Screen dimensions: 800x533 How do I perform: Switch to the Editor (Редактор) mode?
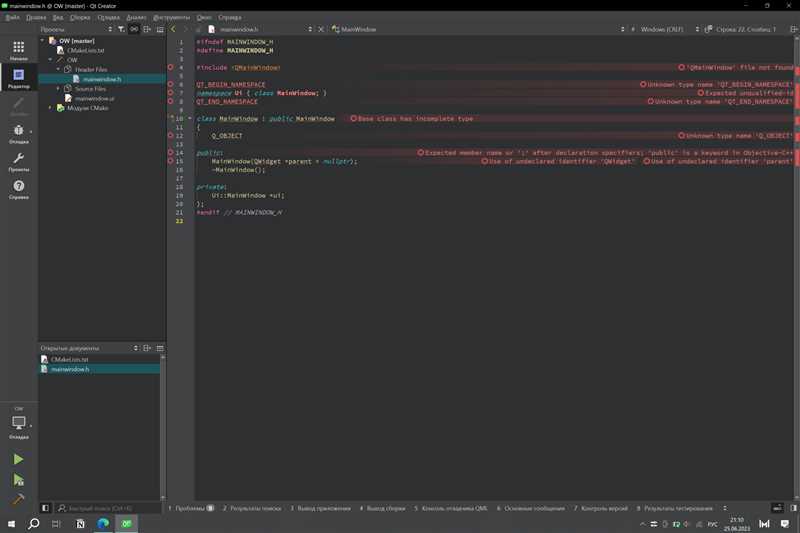[x=19, y=78]
